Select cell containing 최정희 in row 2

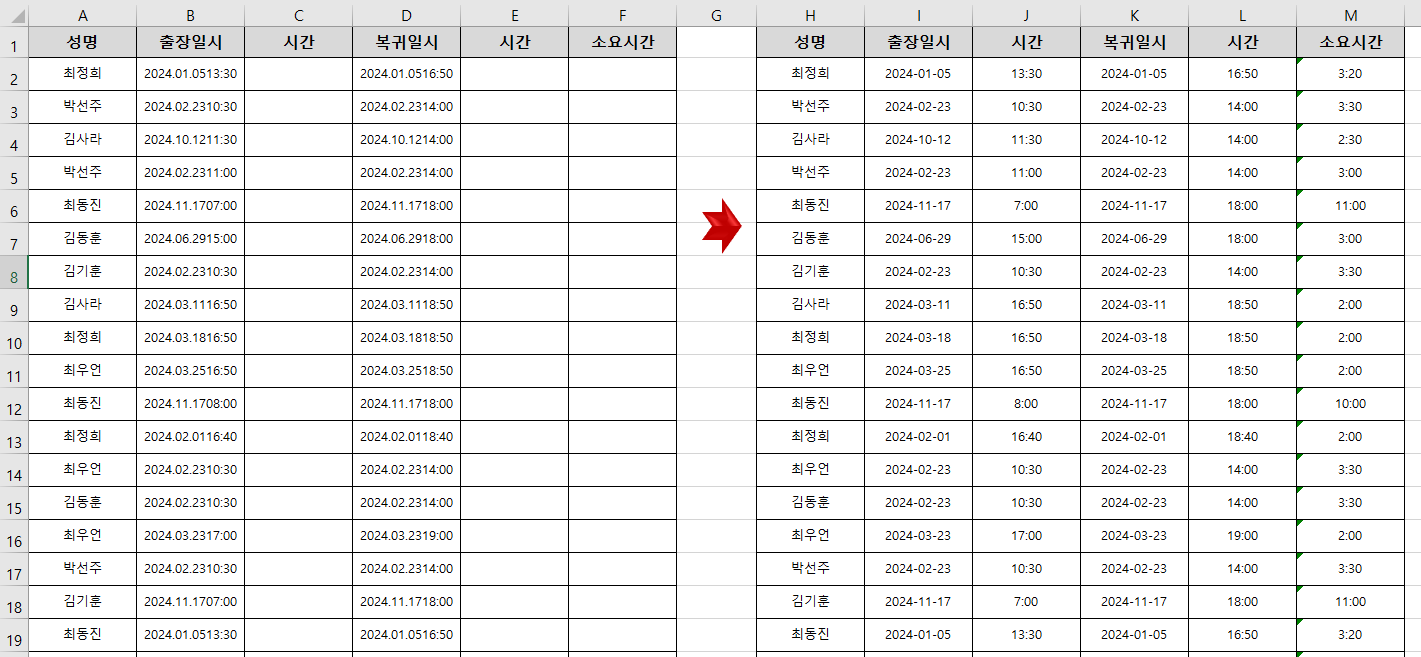83,74
